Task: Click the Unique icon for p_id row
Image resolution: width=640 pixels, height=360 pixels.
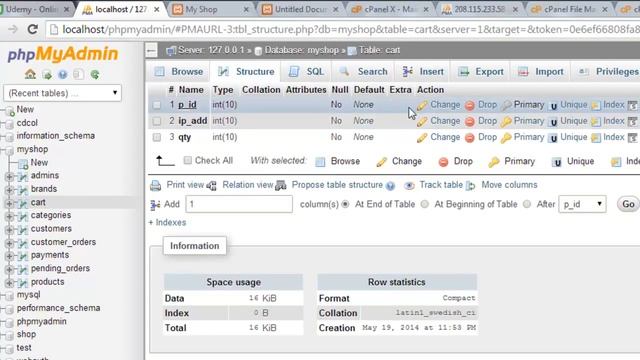Action: [x=553, y=106]
